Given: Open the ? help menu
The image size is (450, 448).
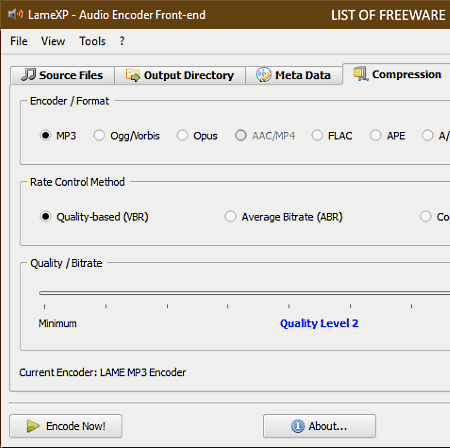Looking at the screenshot, I should (x=122, y=41).
